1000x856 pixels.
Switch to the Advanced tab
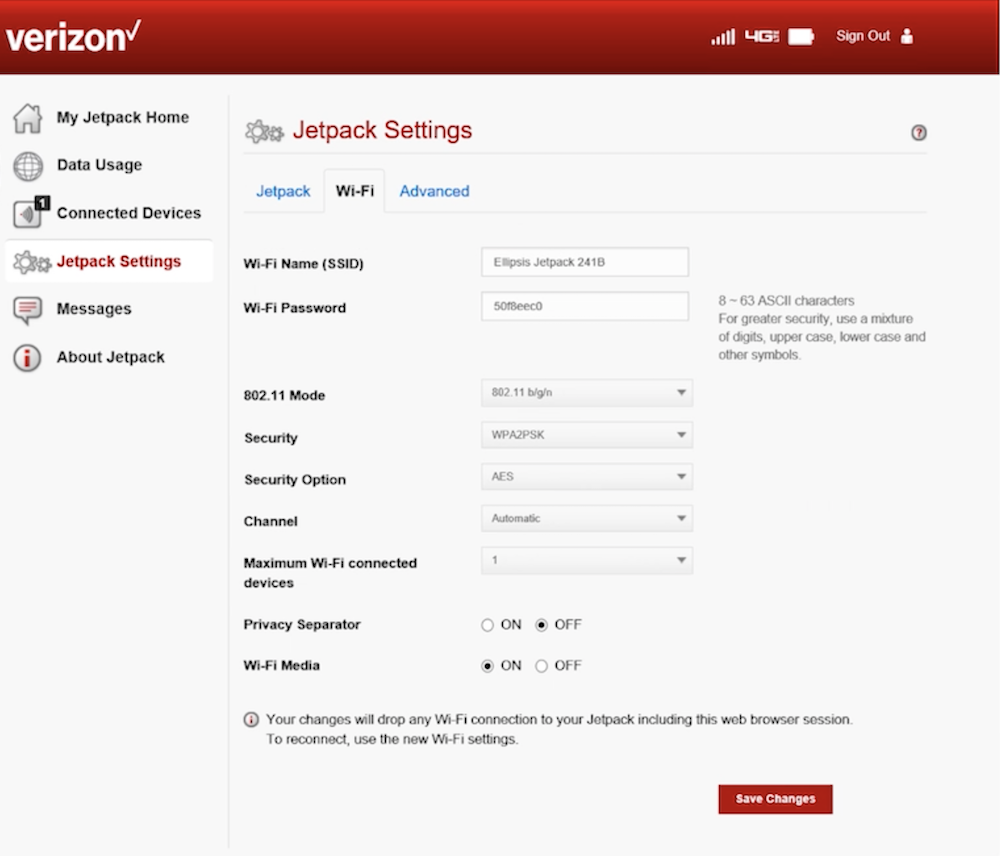(x=434, y=191)
